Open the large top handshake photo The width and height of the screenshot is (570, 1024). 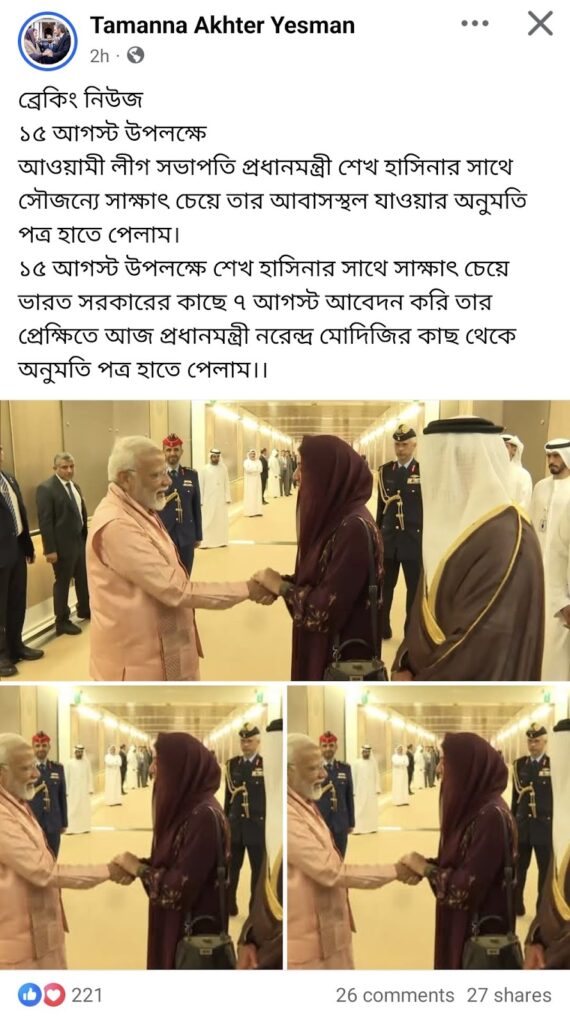coord(285,540)
